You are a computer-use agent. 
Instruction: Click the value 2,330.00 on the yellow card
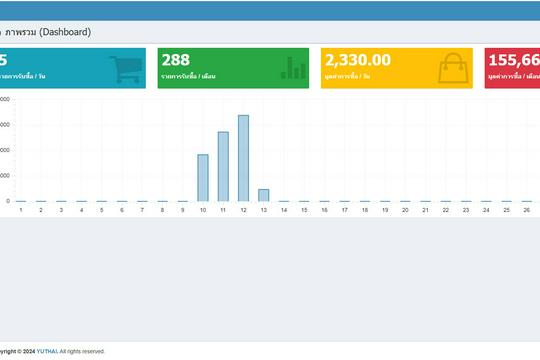pos(358,60)
